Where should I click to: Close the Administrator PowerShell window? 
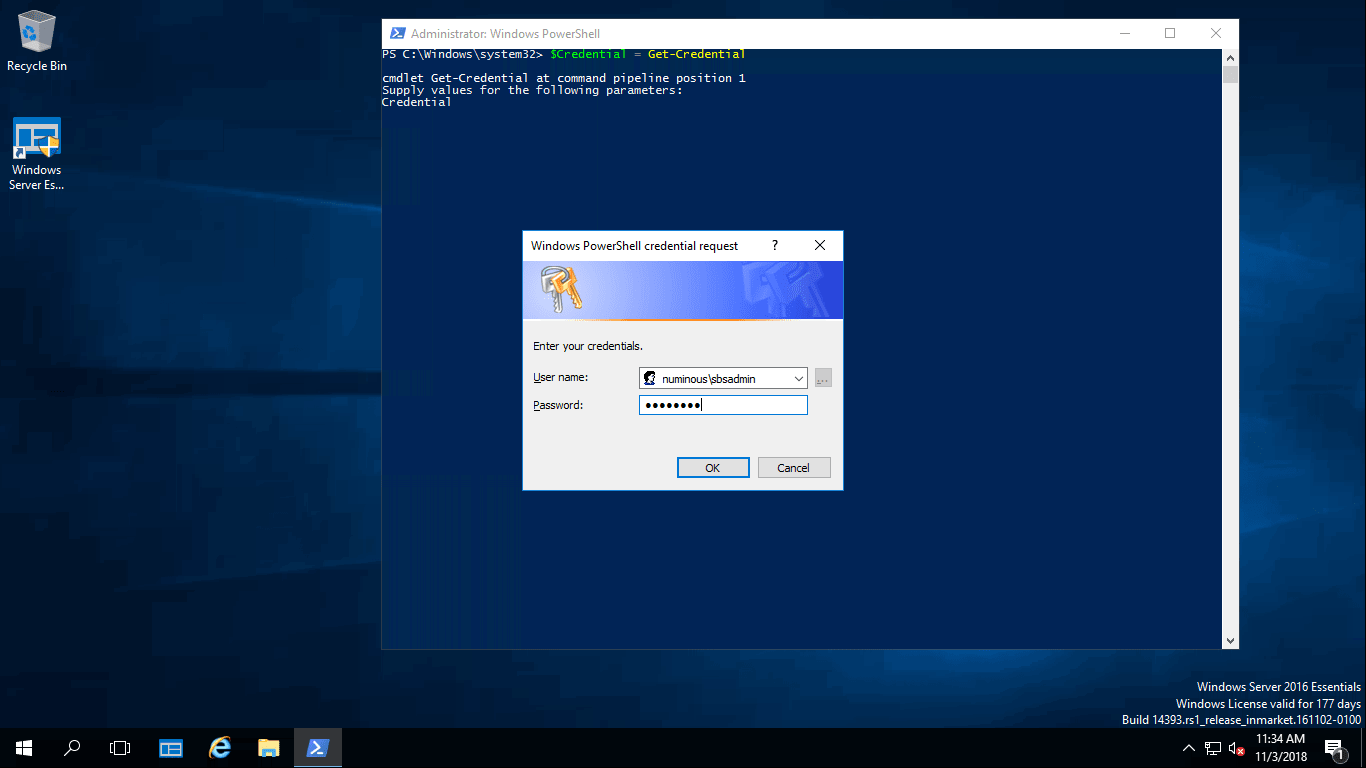1216,34
